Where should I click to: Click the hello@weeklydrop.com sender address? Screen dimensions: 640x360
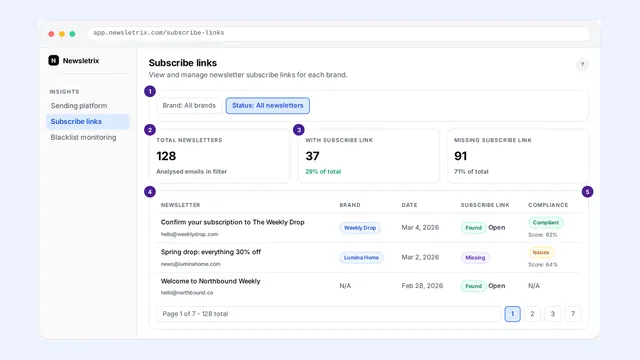coord(189,234)
